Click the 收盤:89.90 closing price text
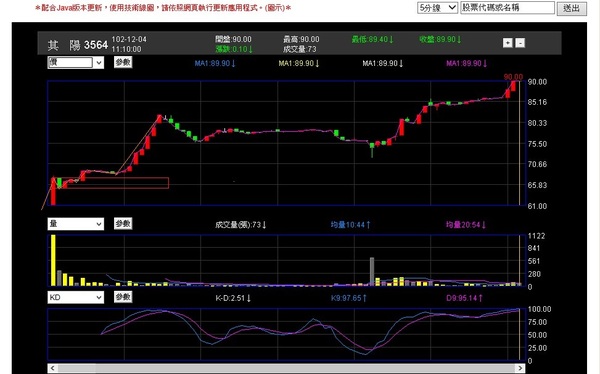 [x=440, y=39]
